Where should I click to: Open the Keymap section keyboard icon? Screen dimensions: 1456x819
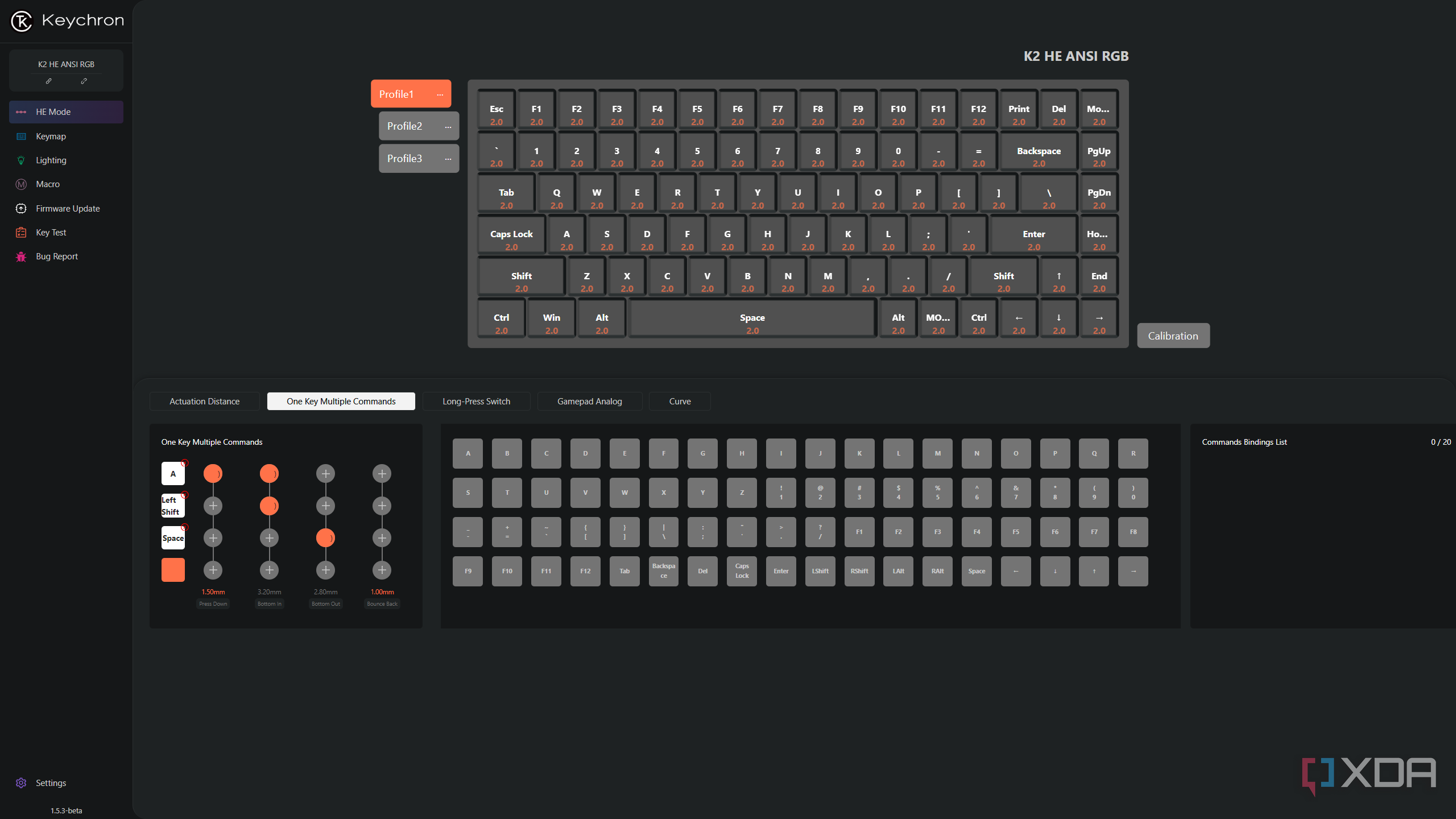click(21, 136)
